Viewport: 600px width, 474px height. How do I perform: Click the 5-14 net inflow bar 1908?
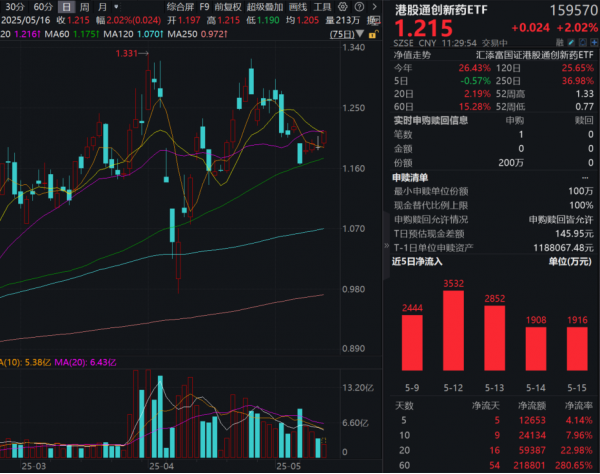pyautogui.click(x=536, y=349)
